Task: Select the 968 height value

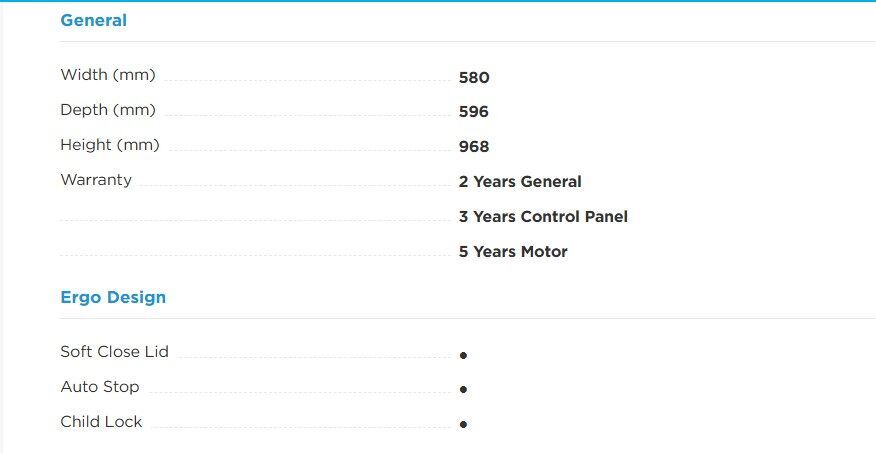Action: tap(474, 147)
